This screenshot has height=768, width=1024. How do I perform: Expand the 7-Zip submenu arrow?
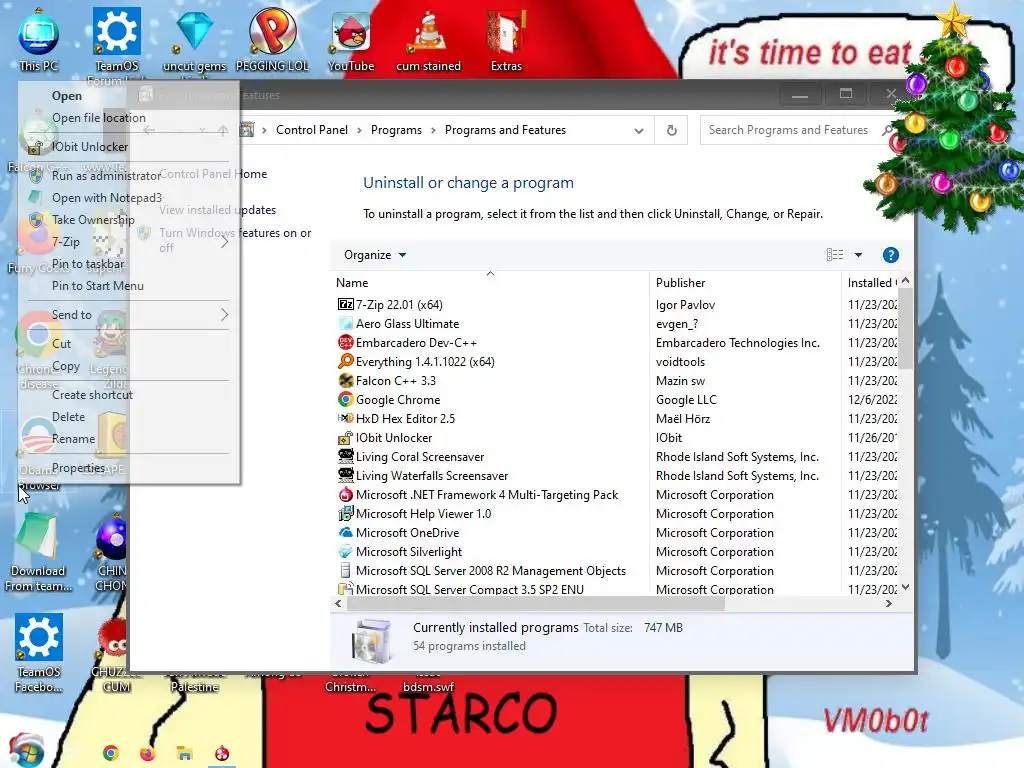click(224, 242)
